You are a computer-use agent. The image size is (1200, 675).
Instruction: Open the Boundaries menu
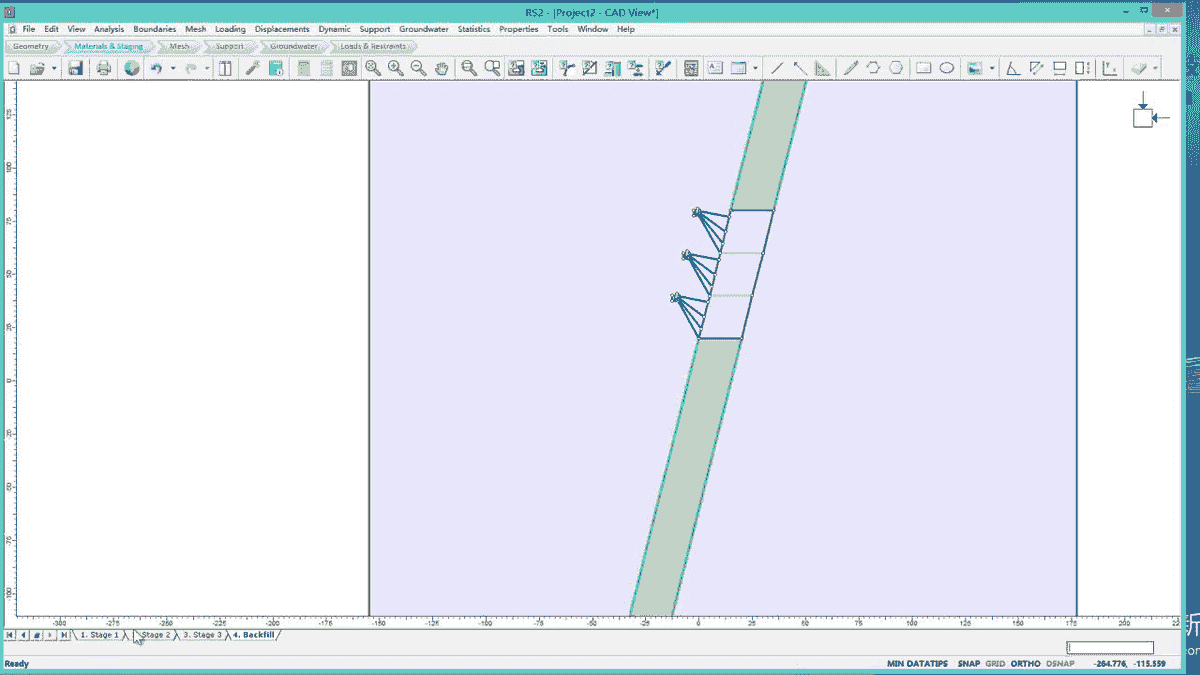pos(154,29)
